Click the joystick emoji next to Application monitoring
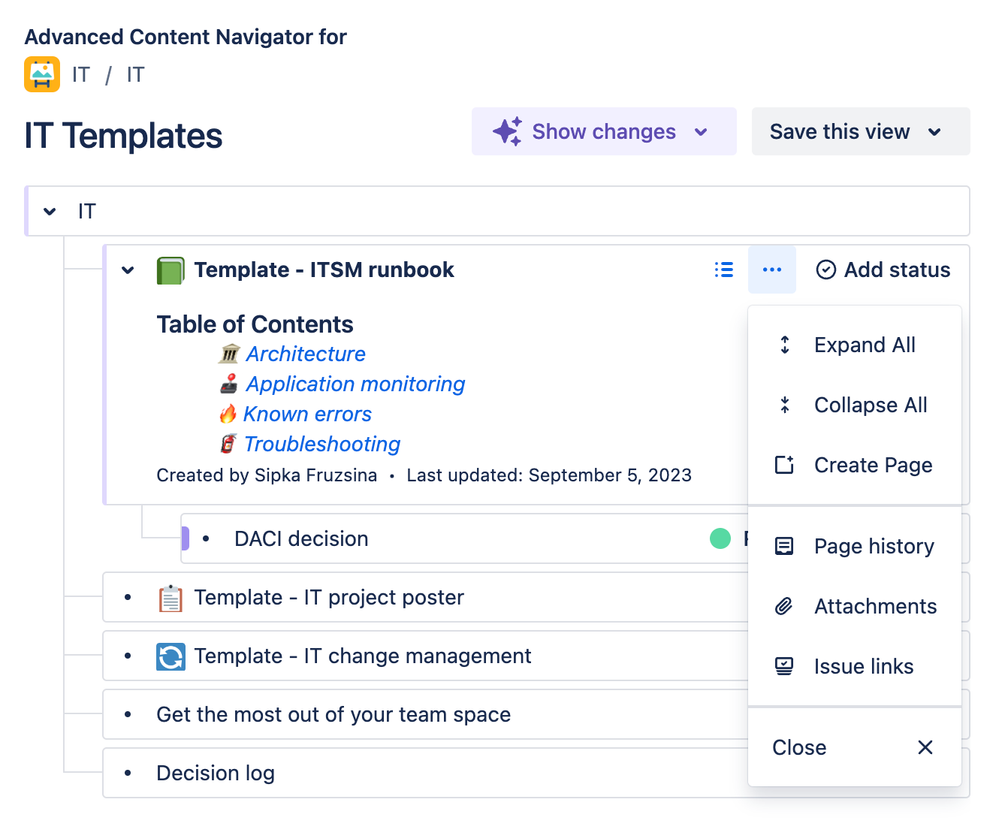 pos(229,383)
